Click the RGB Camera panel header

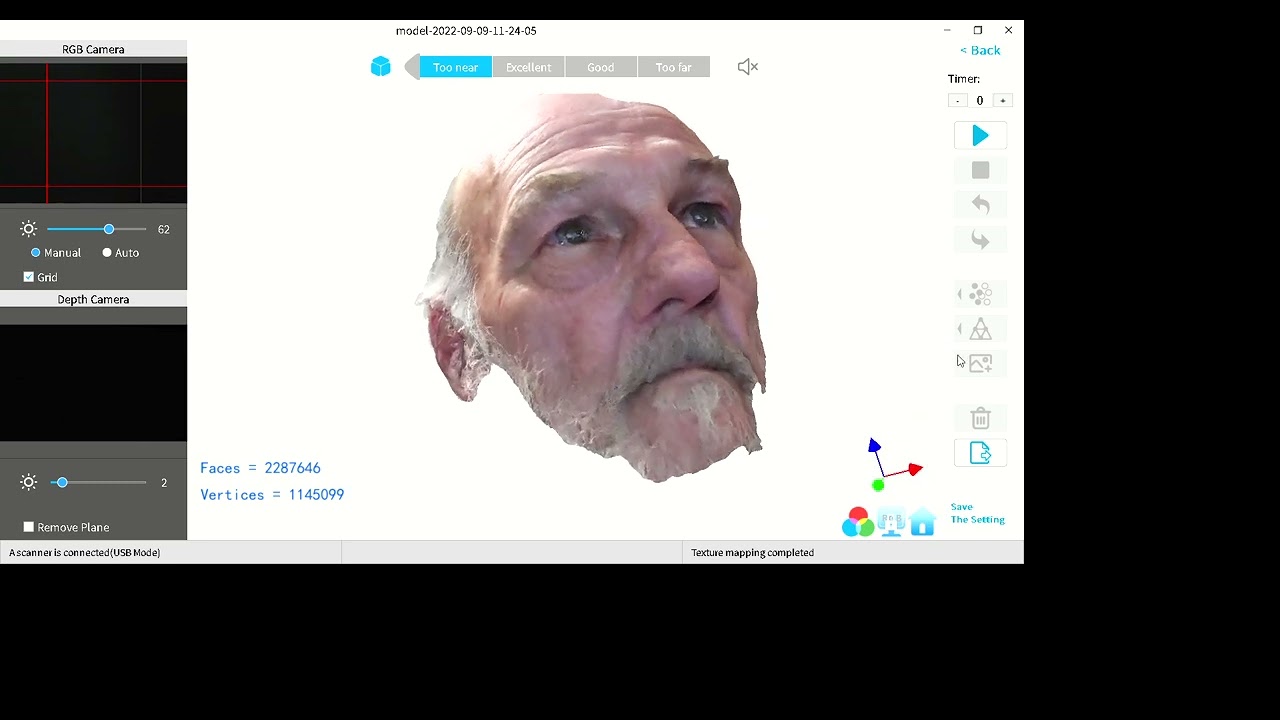(x=93, y=49)
